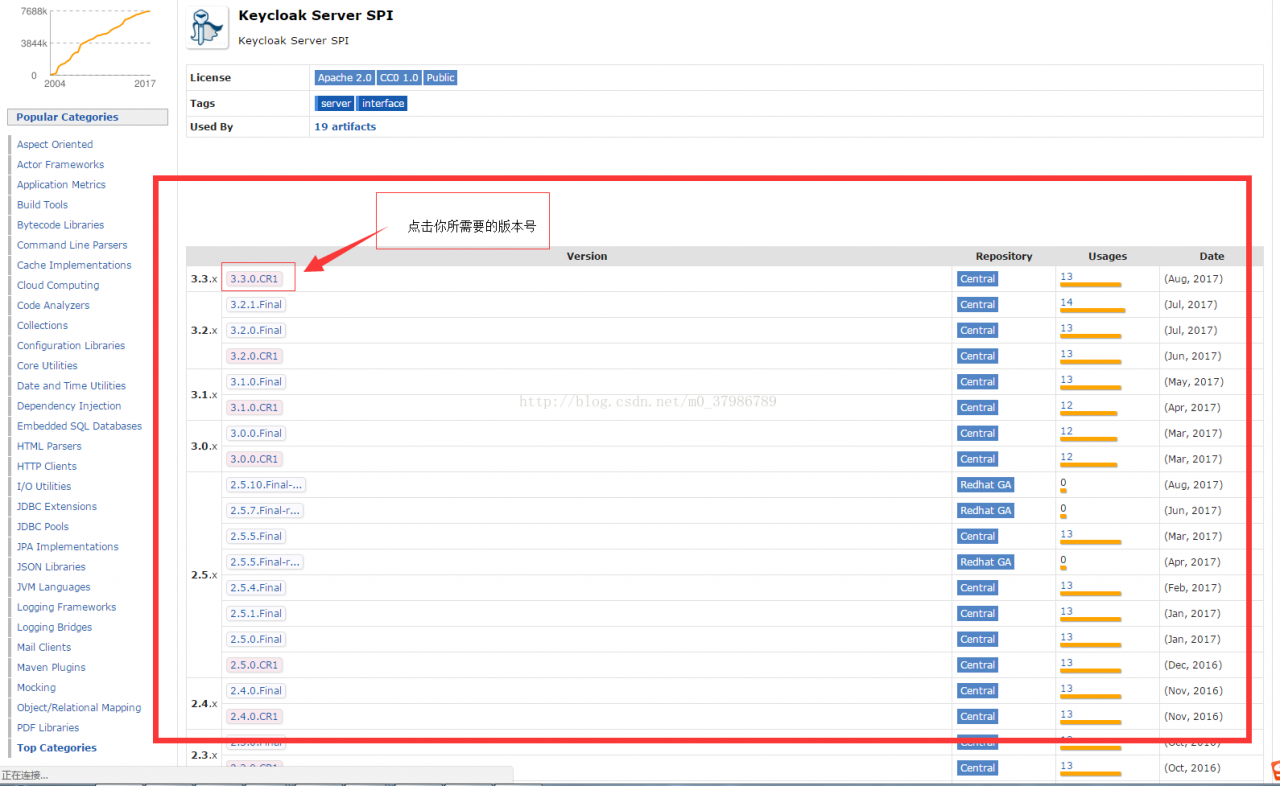
Task: Open the Mail Clients category
Action: [44, 647]
